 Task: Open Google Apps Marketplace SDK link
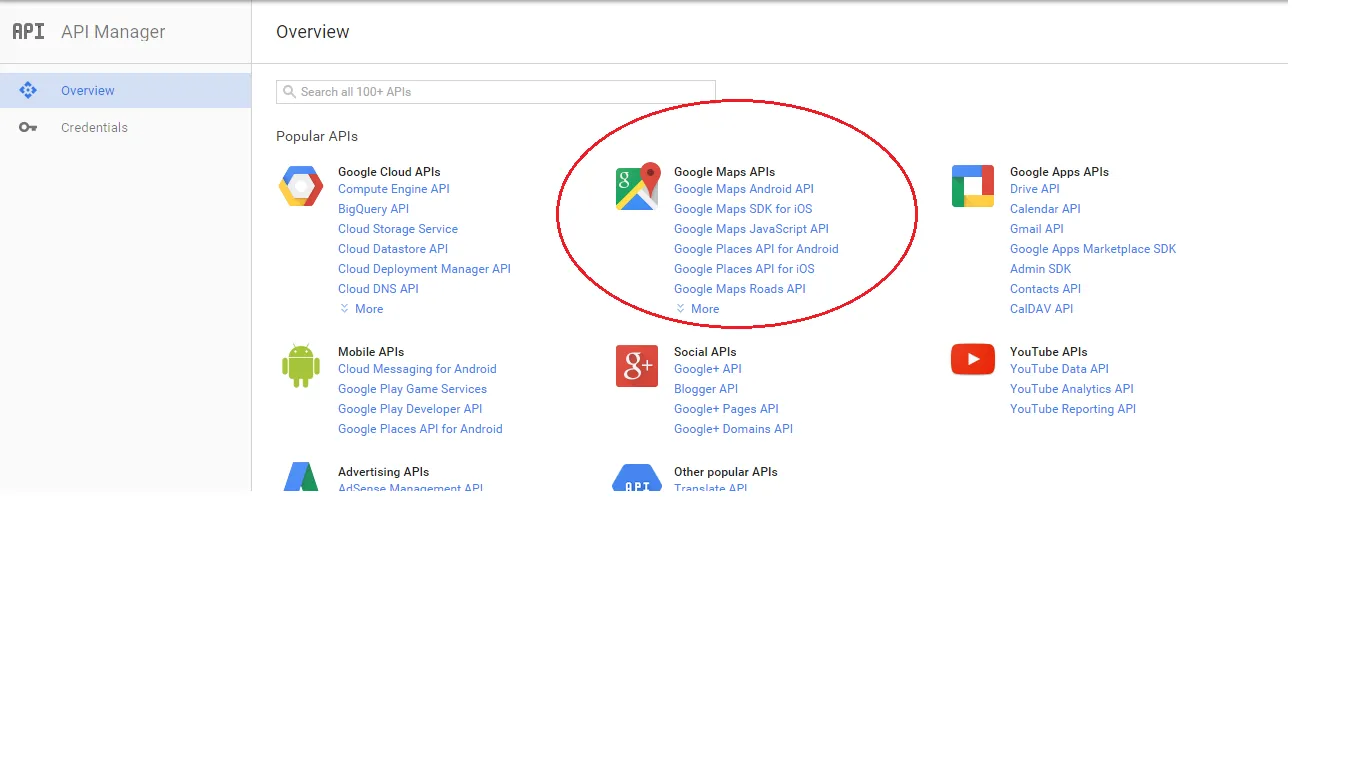pos(1093,249)
